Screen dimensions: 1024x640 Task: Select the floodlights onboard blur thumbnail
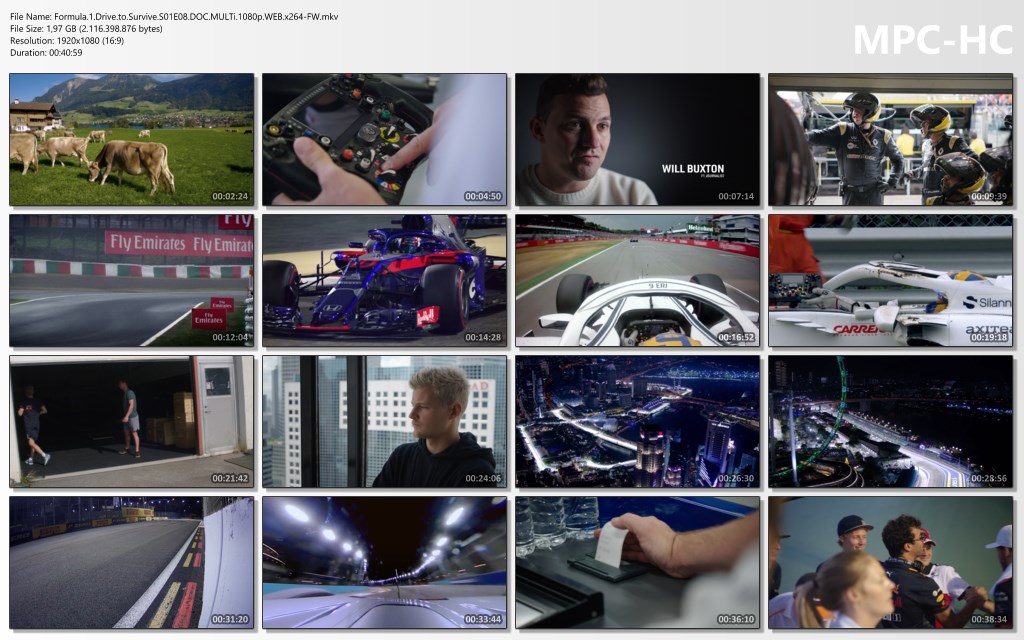(384, 563)
